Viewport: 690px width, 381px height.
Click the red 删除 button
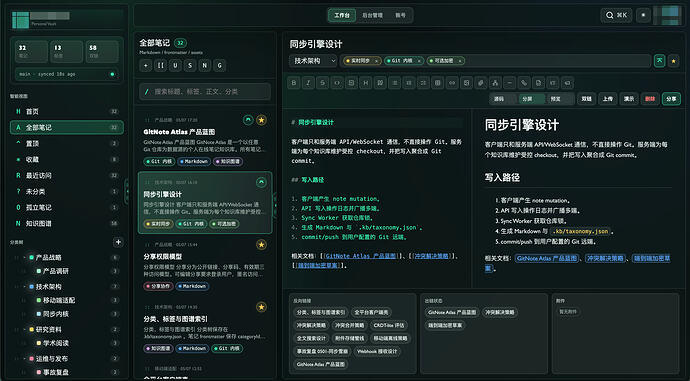point(650,99)
